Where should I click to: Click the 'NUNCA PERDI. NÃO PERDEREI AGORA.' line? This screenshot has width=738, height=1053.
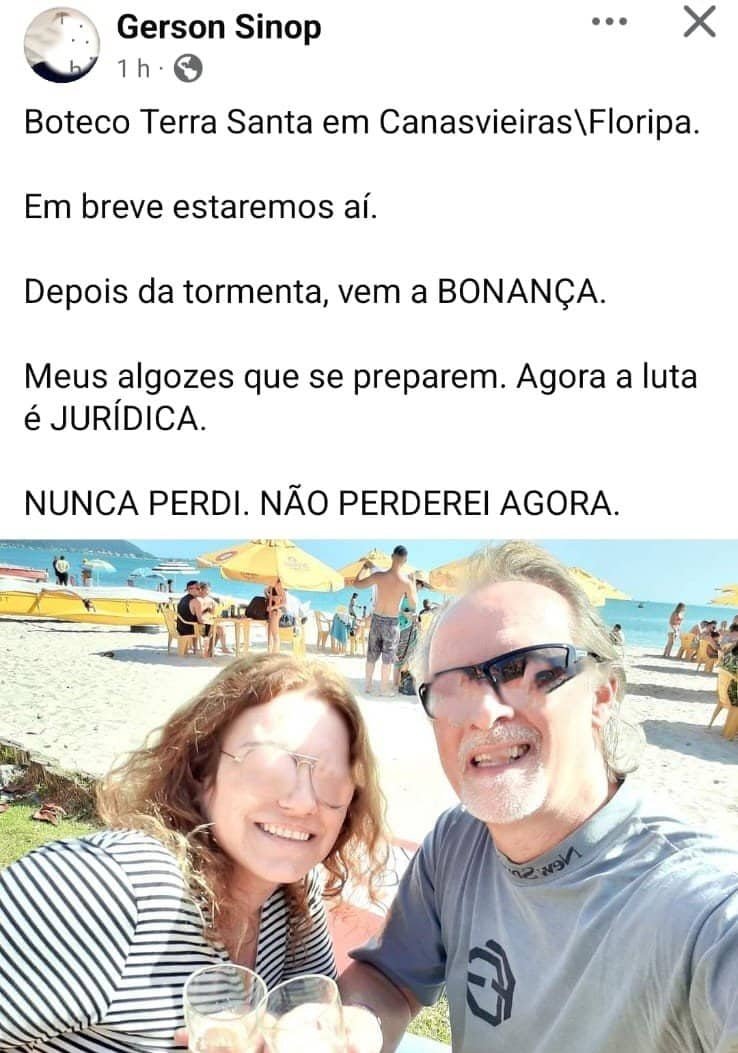click(x=322, y=503)
